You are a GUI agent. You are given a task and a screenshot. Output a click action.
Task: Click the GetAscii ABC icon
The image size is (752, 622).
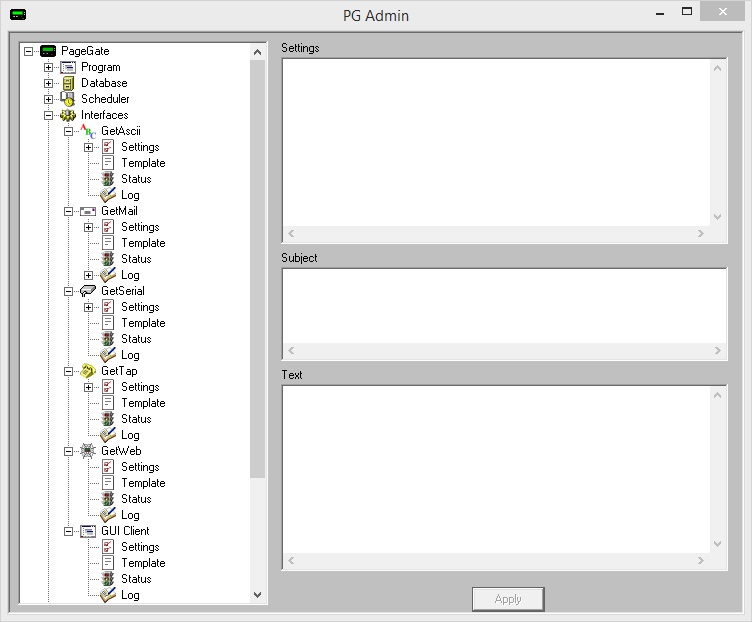click(x=88, y=131)
